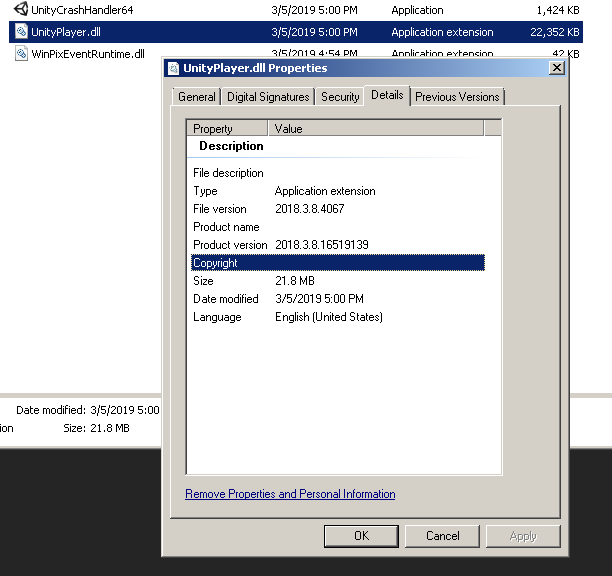Click UnityCrashHandler64 Application type cell

coord(417,10)
